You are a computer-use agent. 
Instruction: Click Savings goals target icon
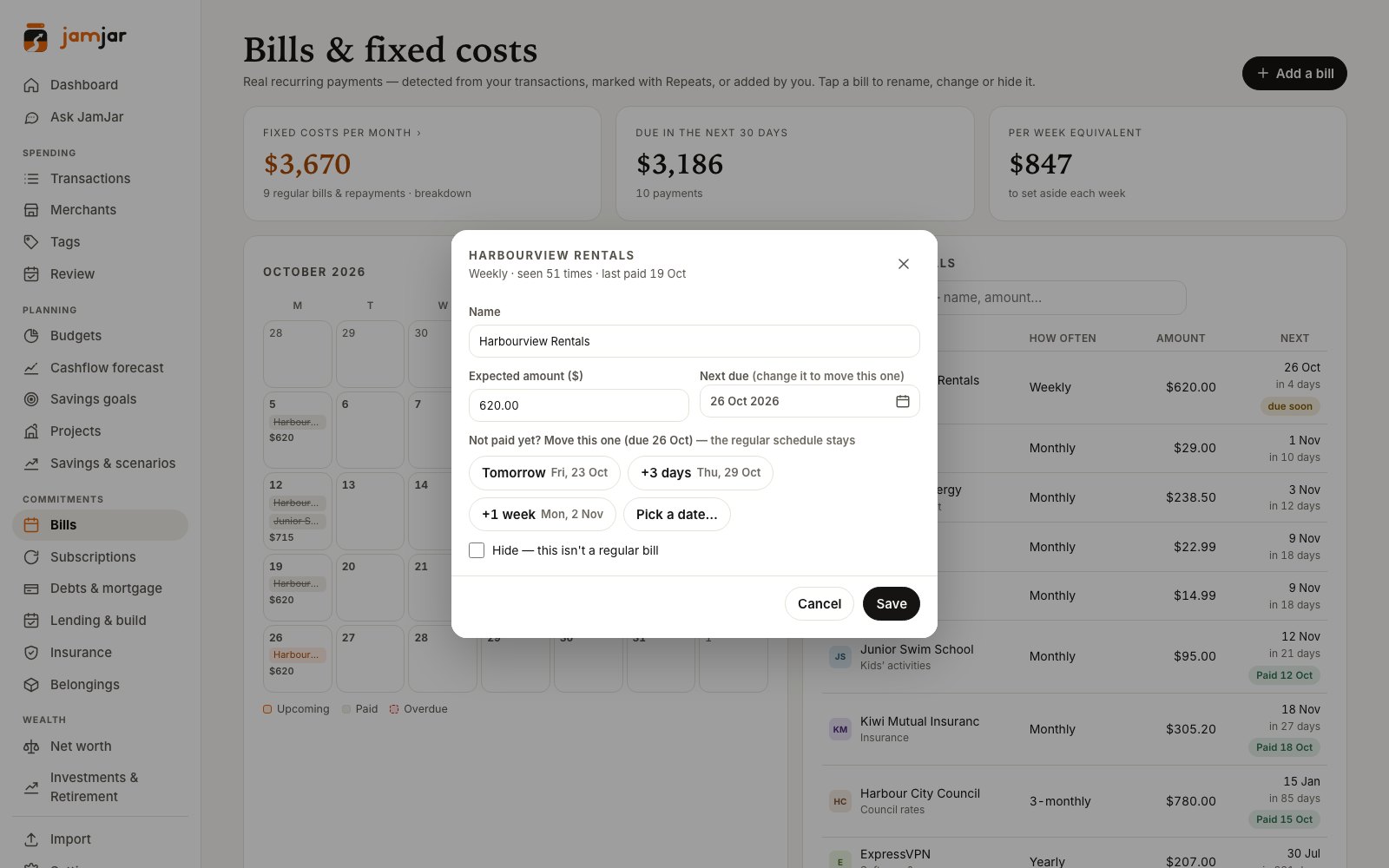click(x=31, y=399)
